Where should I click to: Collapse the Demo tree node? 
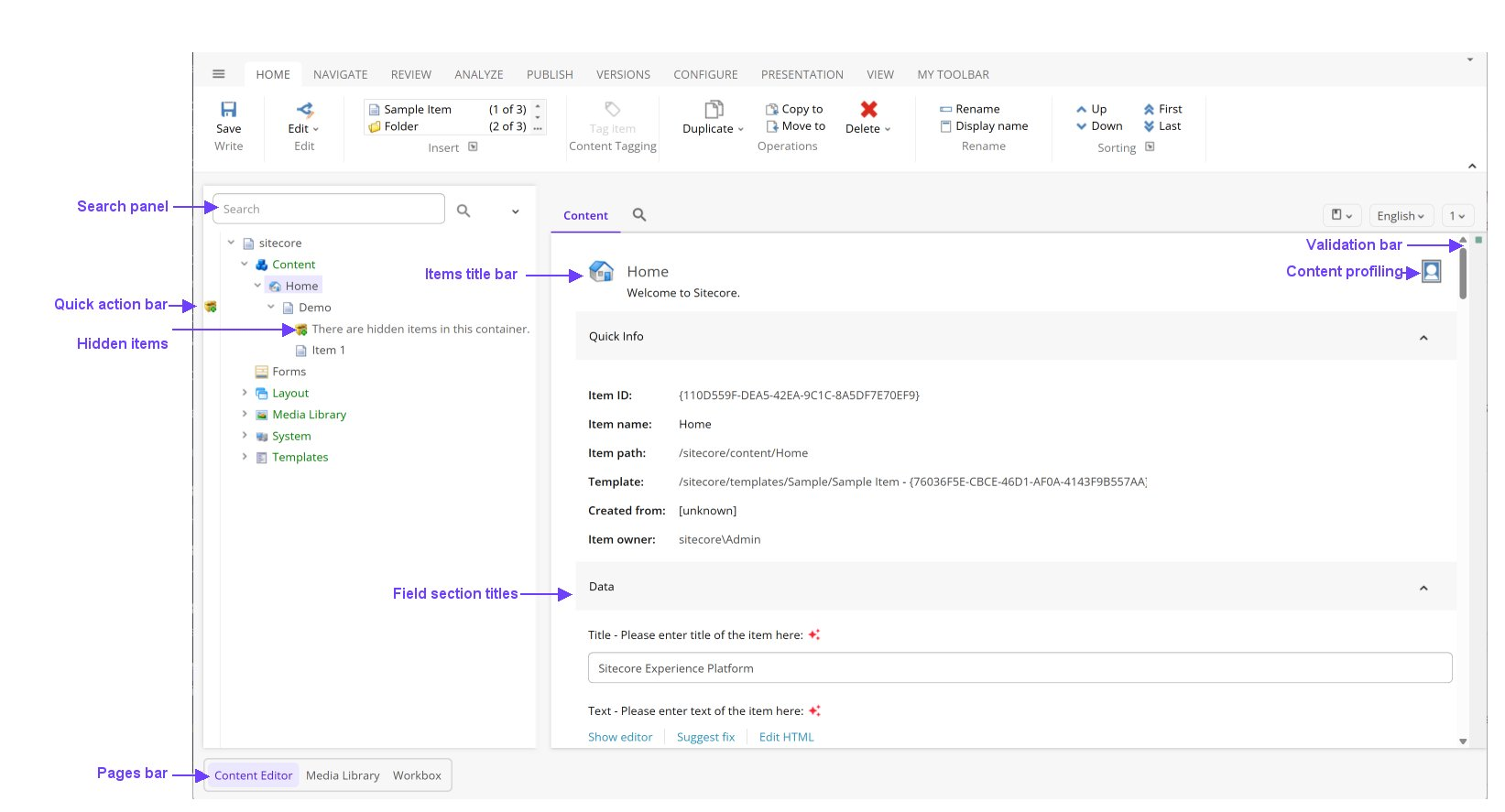pyautogui.click(x=271, y=307)
